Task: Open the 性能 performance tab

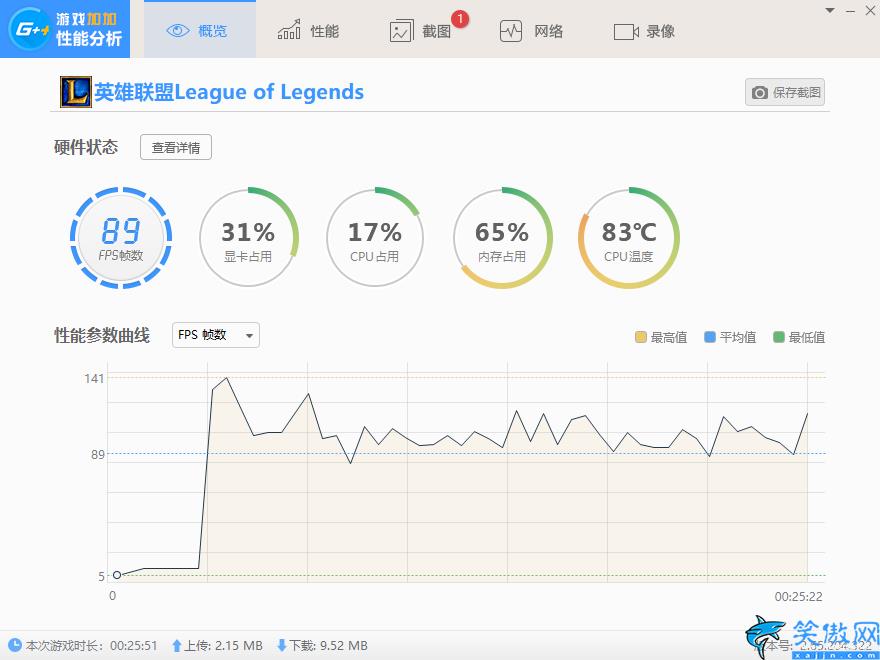Action: 308,30
